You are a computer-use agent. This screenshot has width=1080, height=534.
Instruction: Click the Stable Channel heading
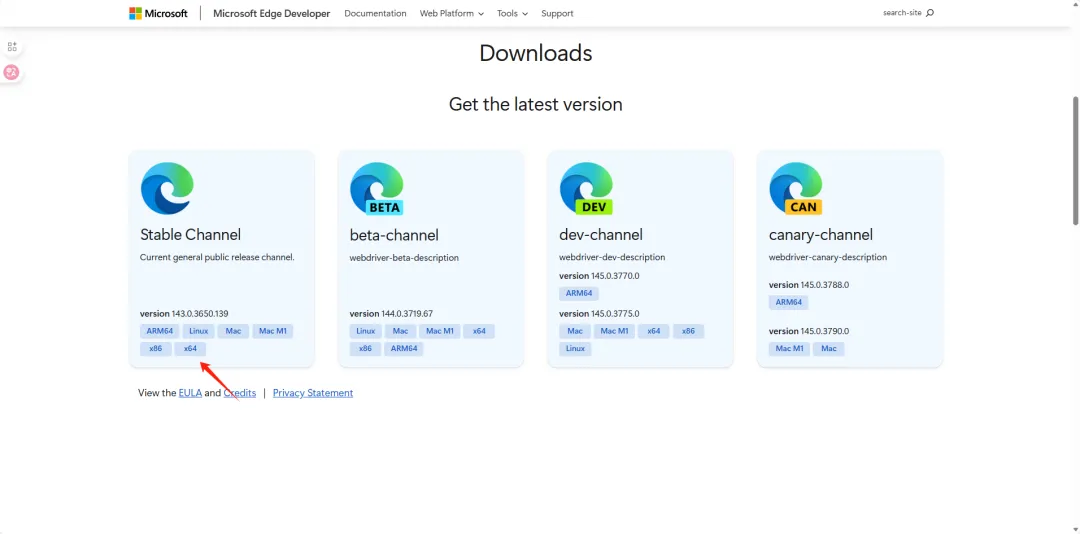tap(191, 234)
